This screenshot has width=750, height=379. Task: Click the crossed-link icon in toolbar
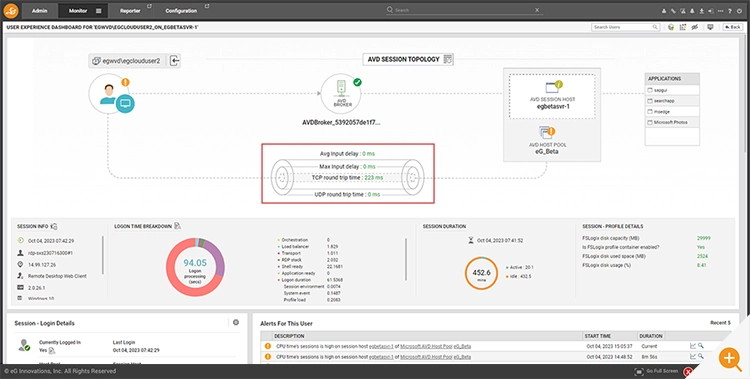[695, 27]
